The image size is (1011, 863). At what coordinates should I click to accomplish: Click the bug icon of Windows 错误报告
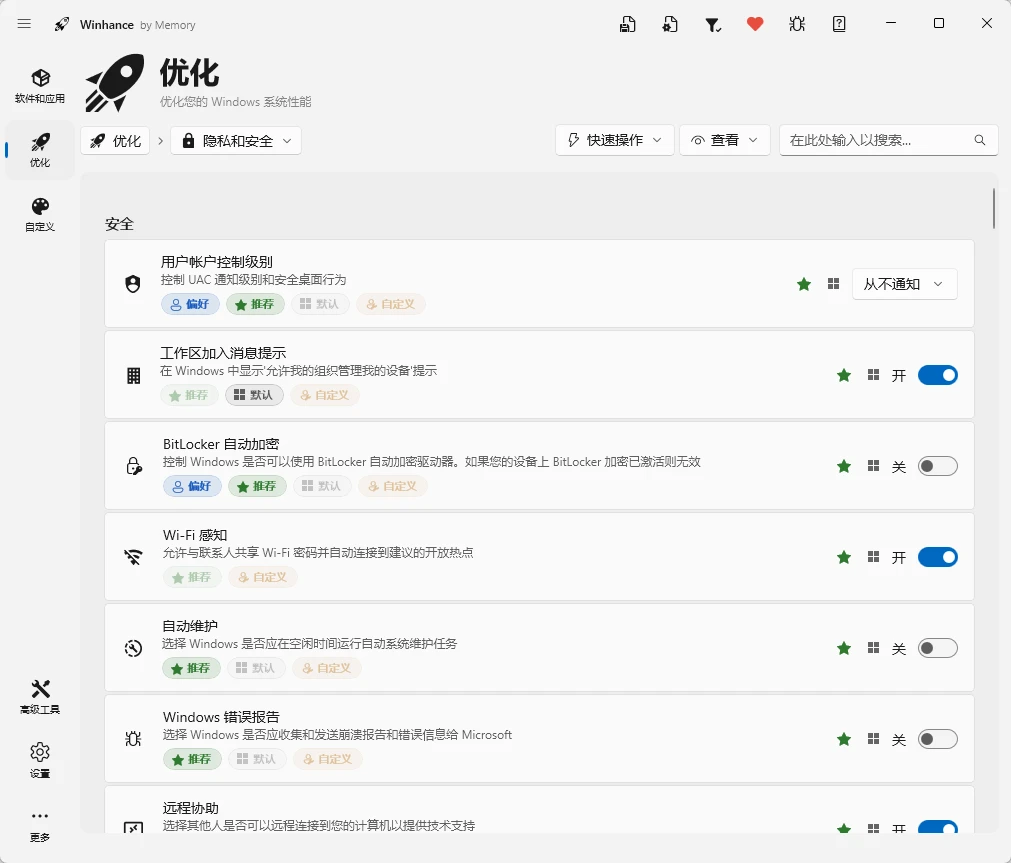click(x=133, y=739)
